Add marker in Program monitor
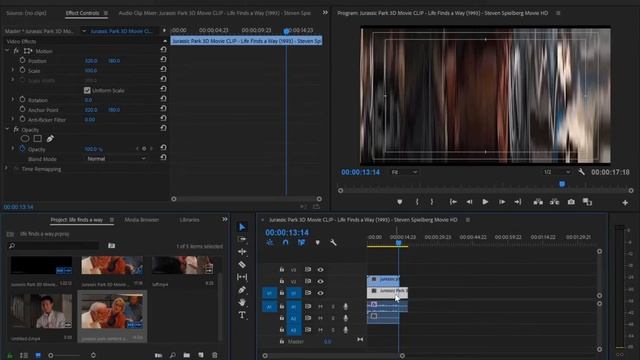This screenshot has width=640, height=360. click(x=400, y=202)
